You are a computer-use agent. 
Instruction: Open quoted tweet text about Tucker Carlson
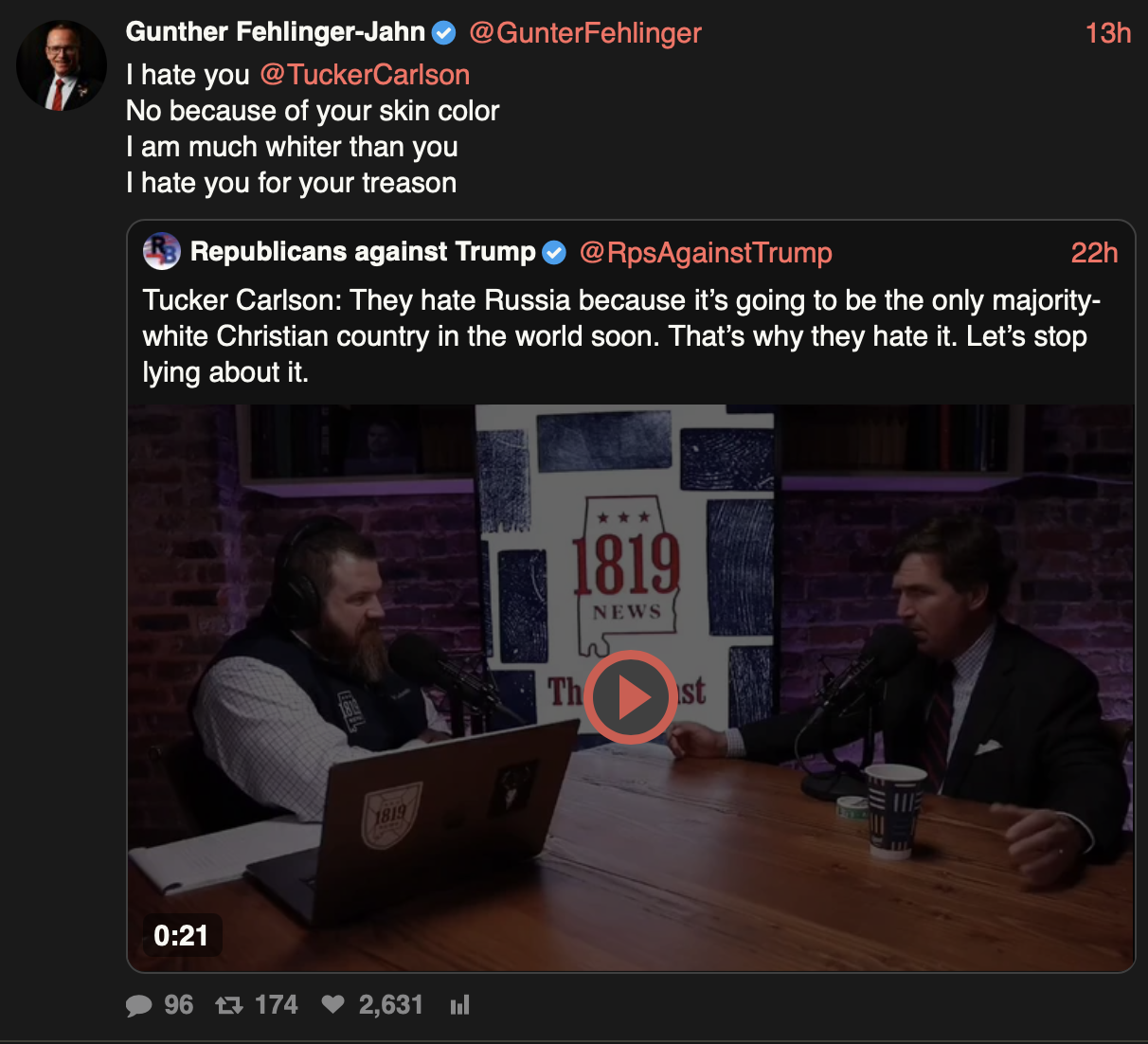coord(621,336)
